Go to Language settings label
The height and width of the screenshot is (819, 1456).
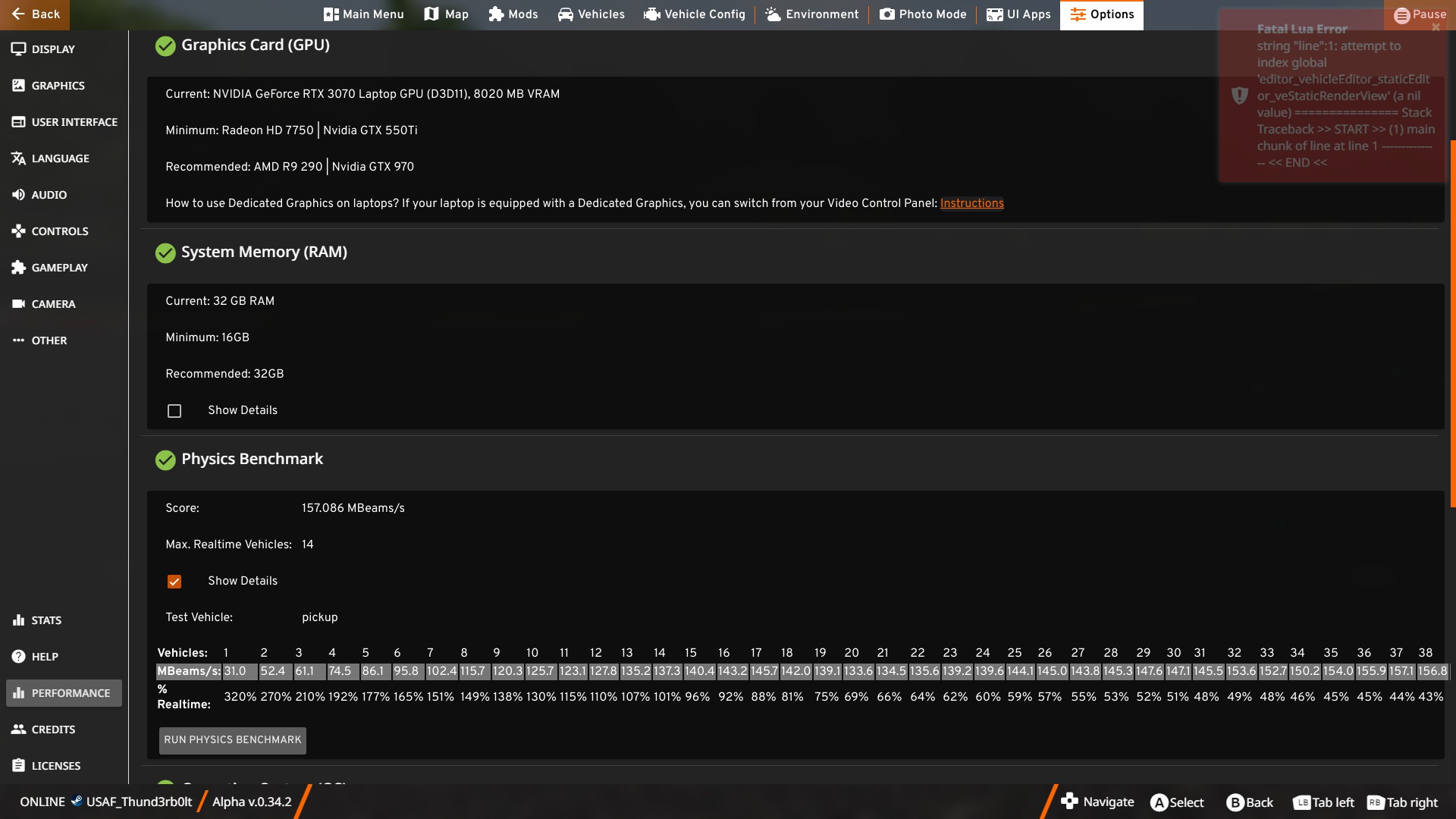[x=61, y=158]
